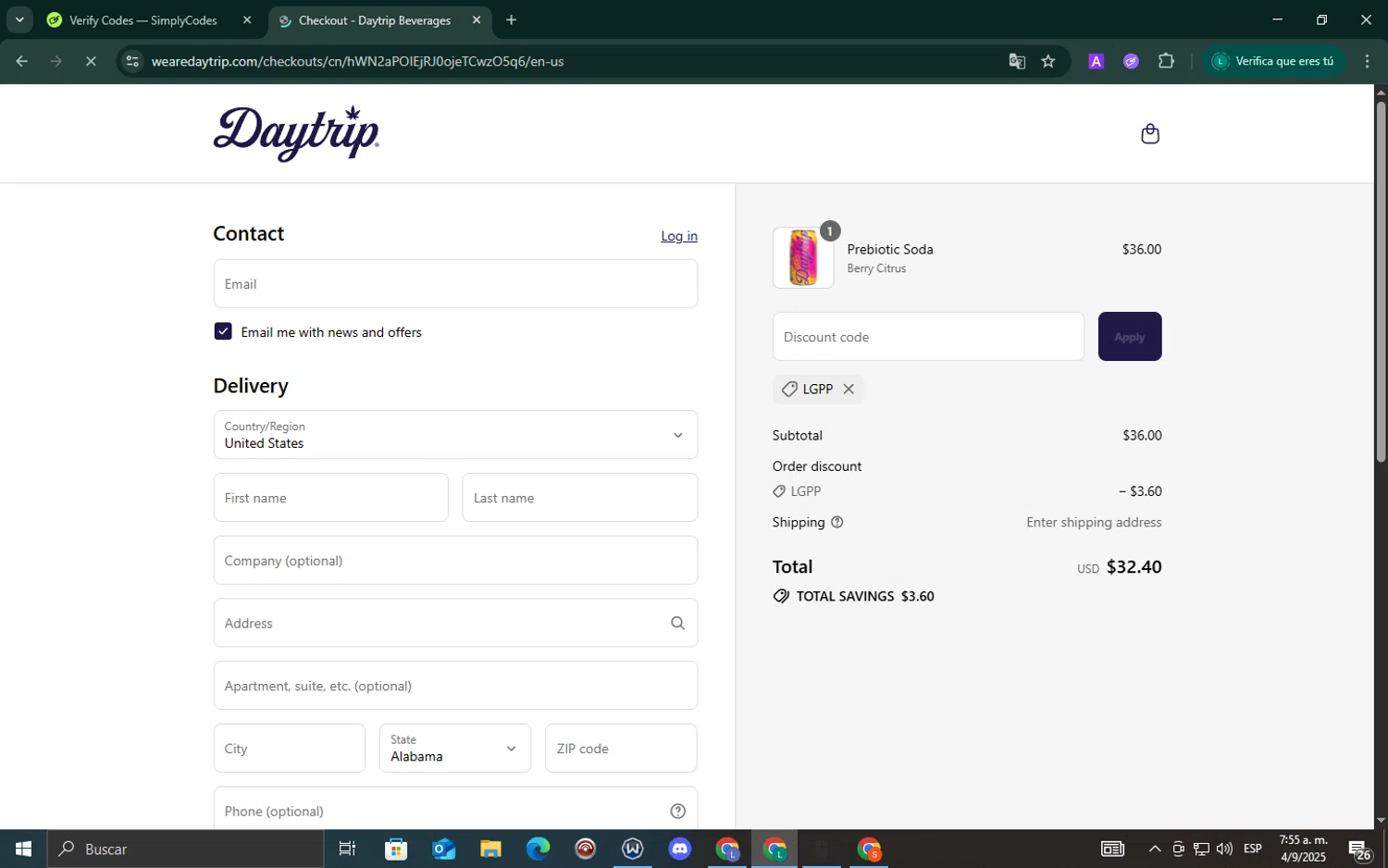Viewport: 1388px width, 868px height.
Task: Toggle Email me with news and offers
Action: (x=223, y=331)
